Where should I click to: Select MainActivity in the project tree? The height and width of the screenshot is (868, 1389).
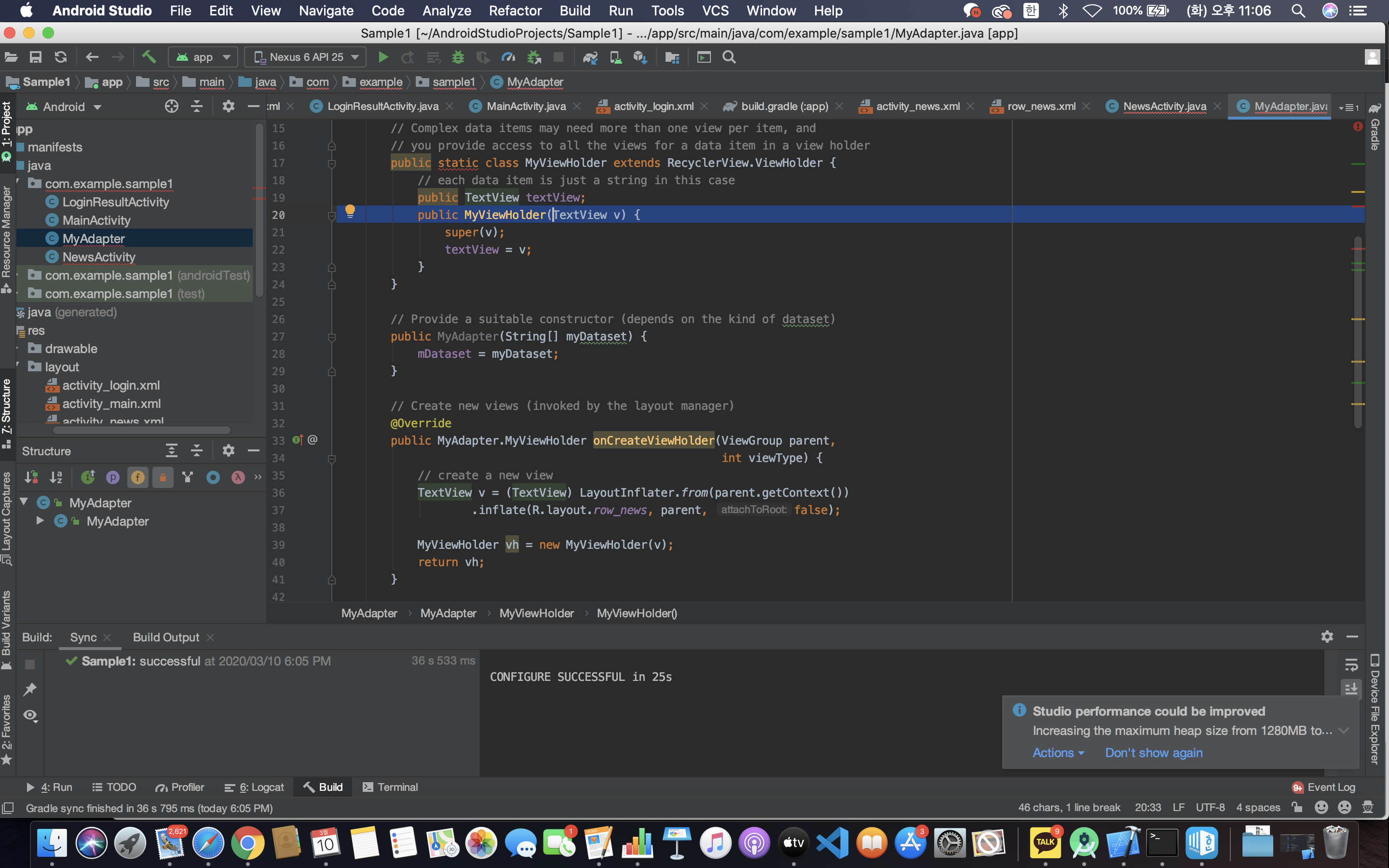coord(96,220)
